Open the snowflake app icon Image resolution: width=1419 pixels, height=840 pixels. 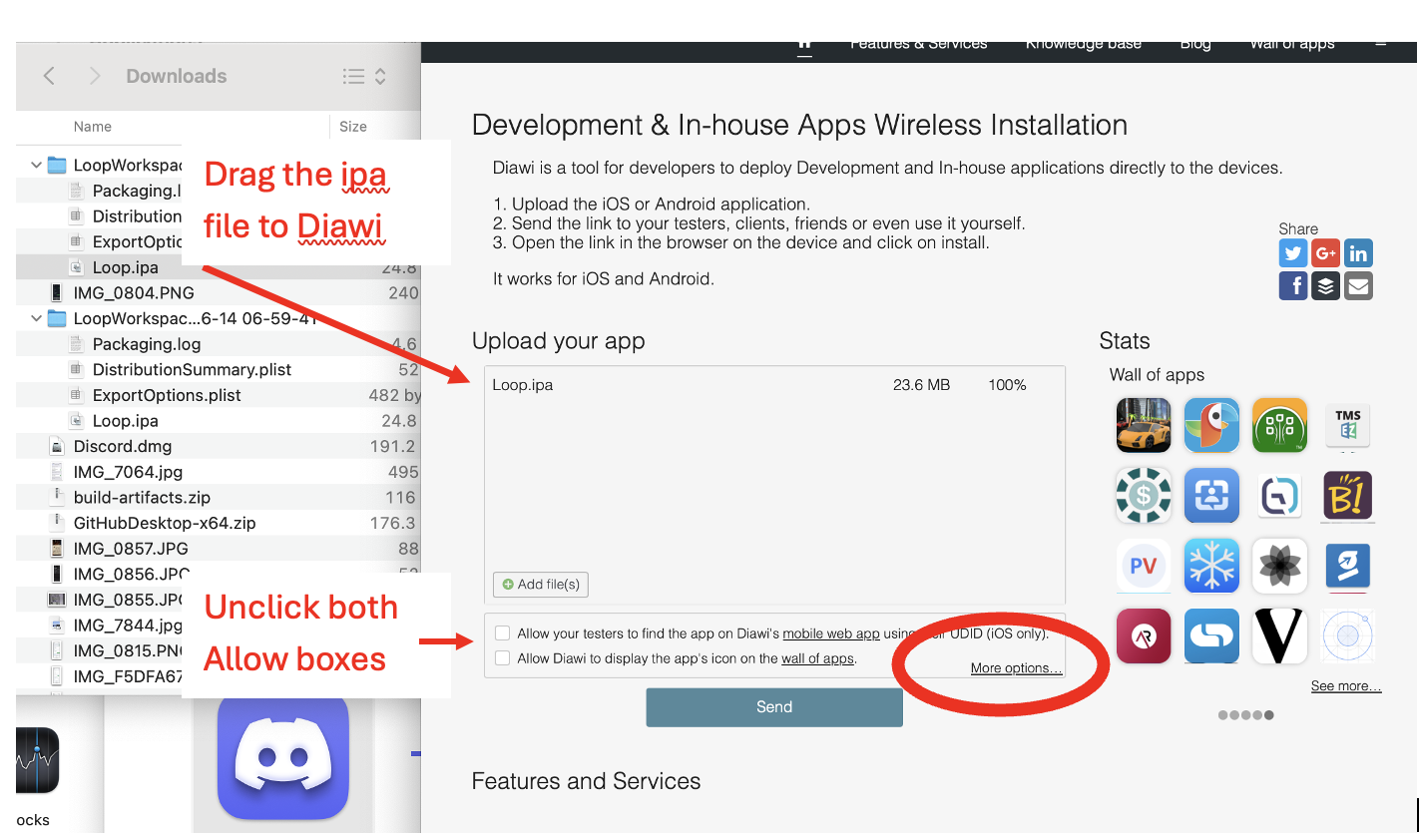click(1211, 566)
